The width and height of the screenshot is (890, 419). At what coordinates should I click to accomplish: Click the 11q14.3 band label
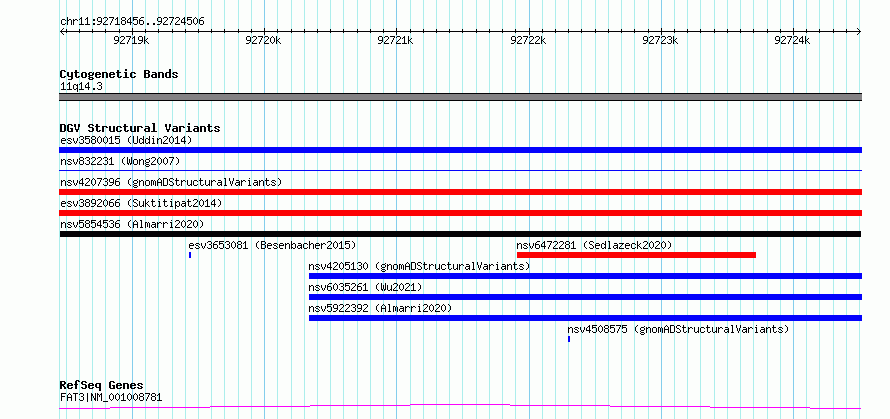click(x=81, y=87)
